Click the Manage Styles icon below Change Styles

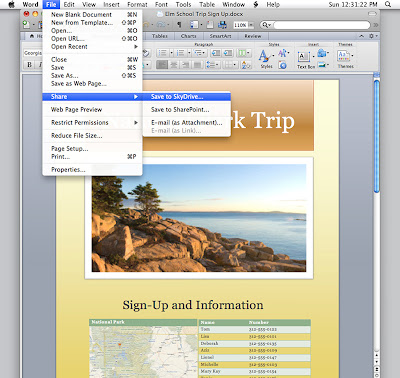tap(283, 65)
